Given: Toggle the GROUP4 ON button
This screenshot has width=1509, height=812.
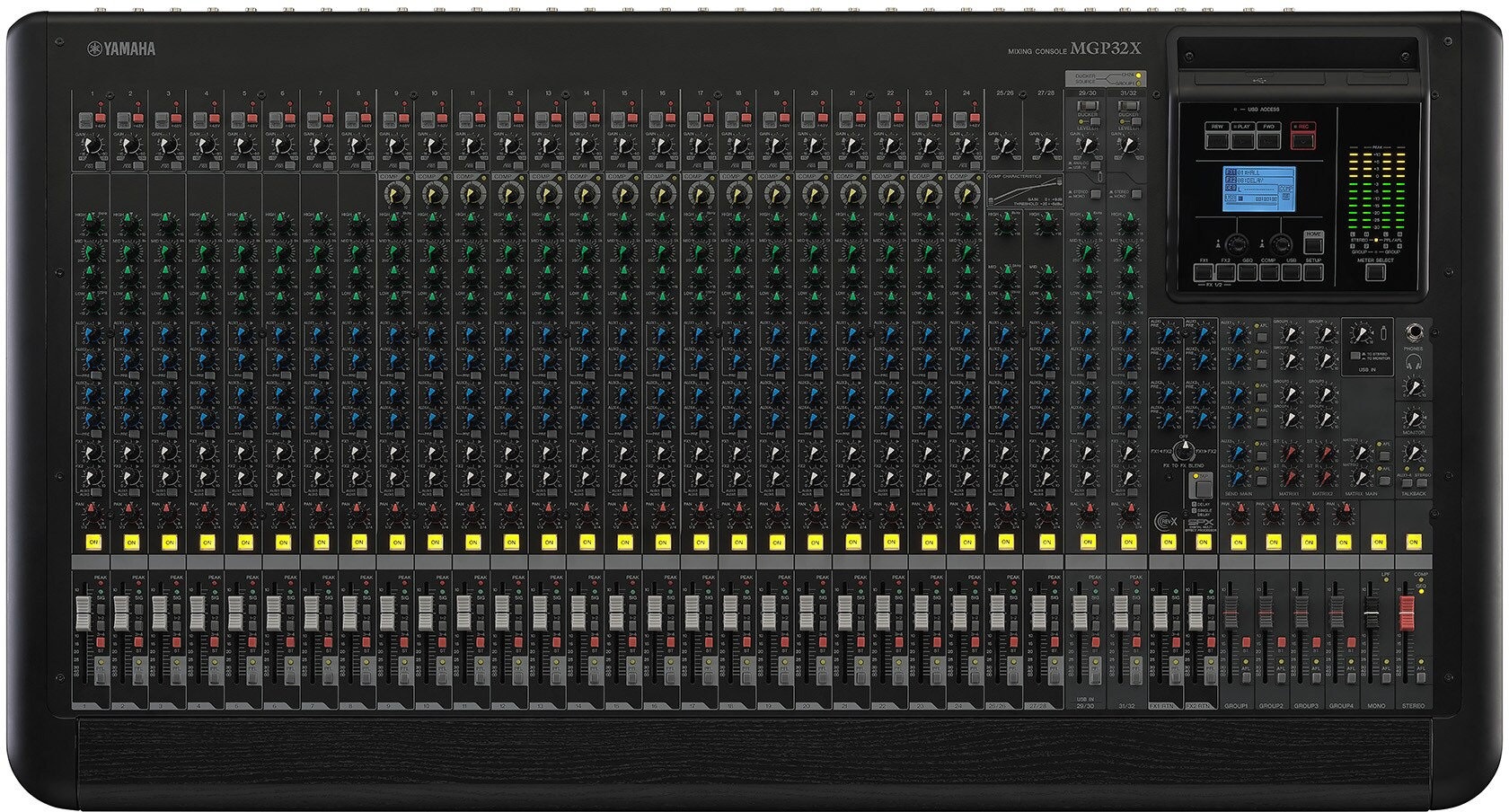Looking at the screenshot, I should (1343, 543).
